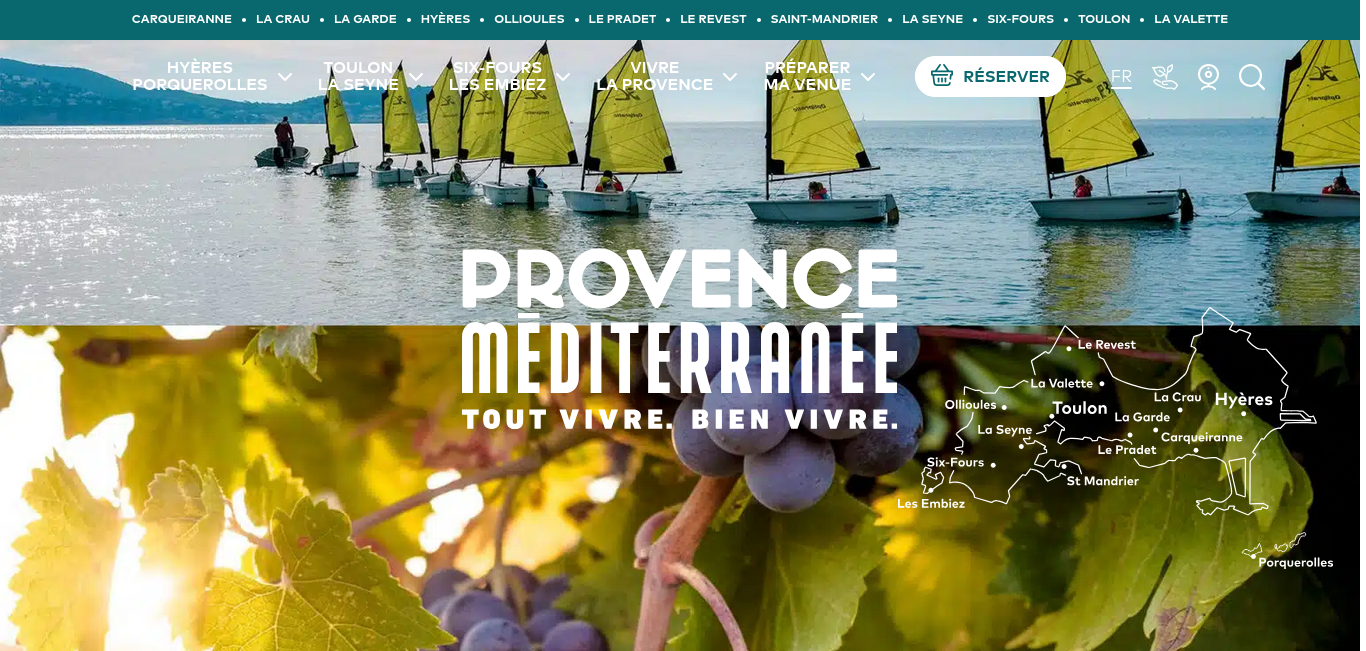
Task: Open the eco plant-in-hand icon
Action: pos(1165,77)
